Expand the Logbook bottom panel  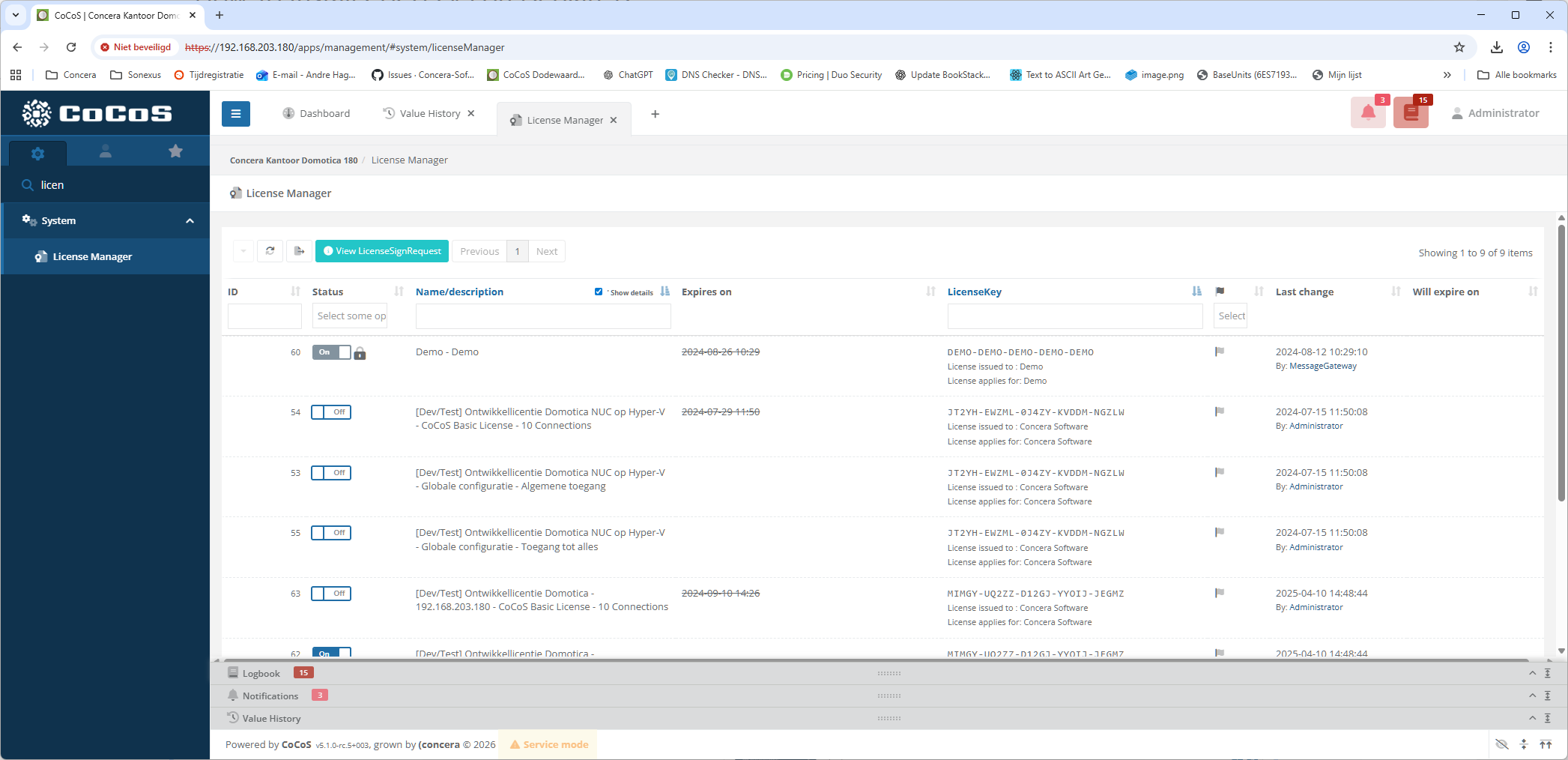point(1532,674)
